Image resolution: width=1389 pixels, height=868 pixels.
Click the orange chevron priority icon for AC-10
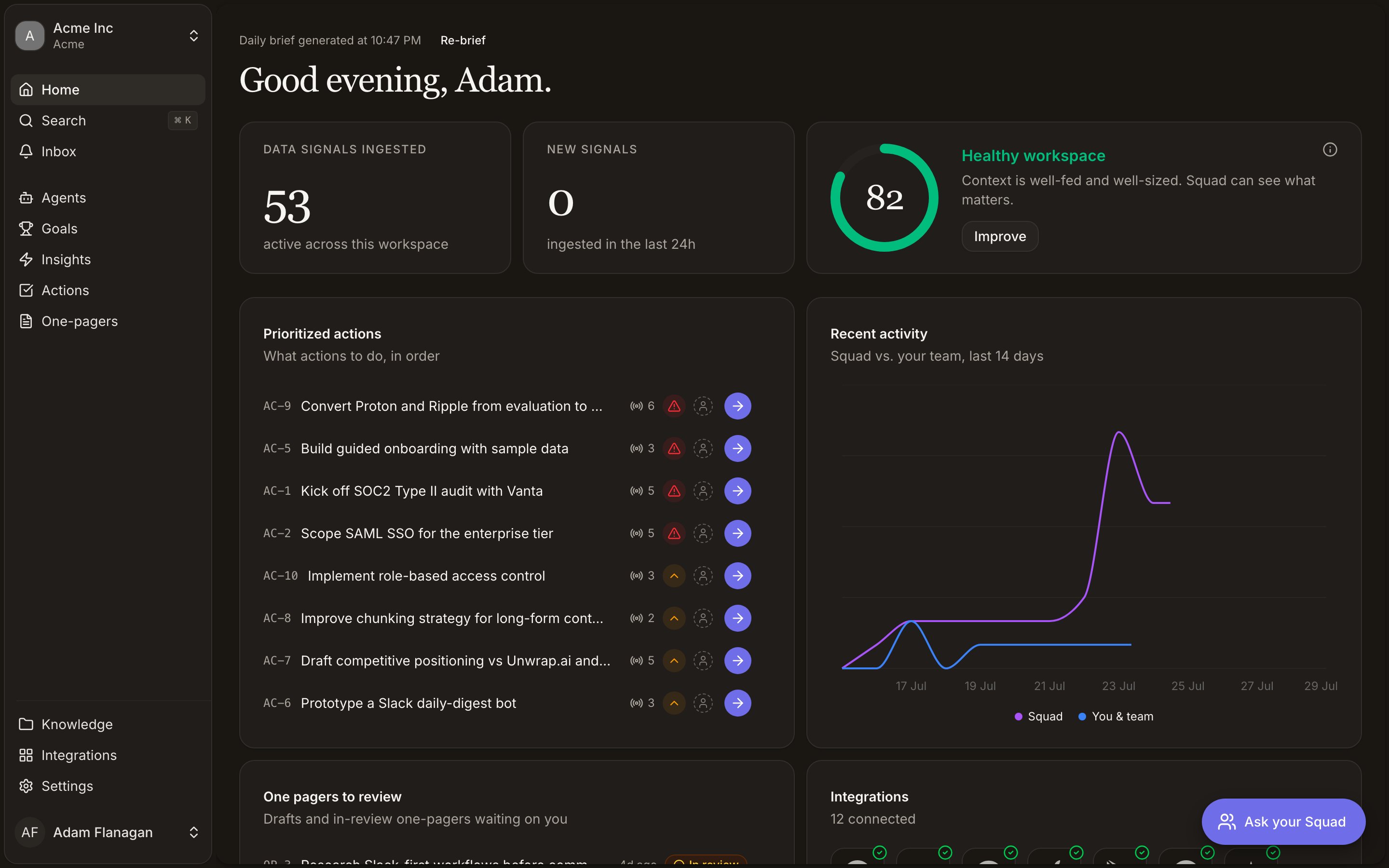pyautogui.click(x=674, y=576)
